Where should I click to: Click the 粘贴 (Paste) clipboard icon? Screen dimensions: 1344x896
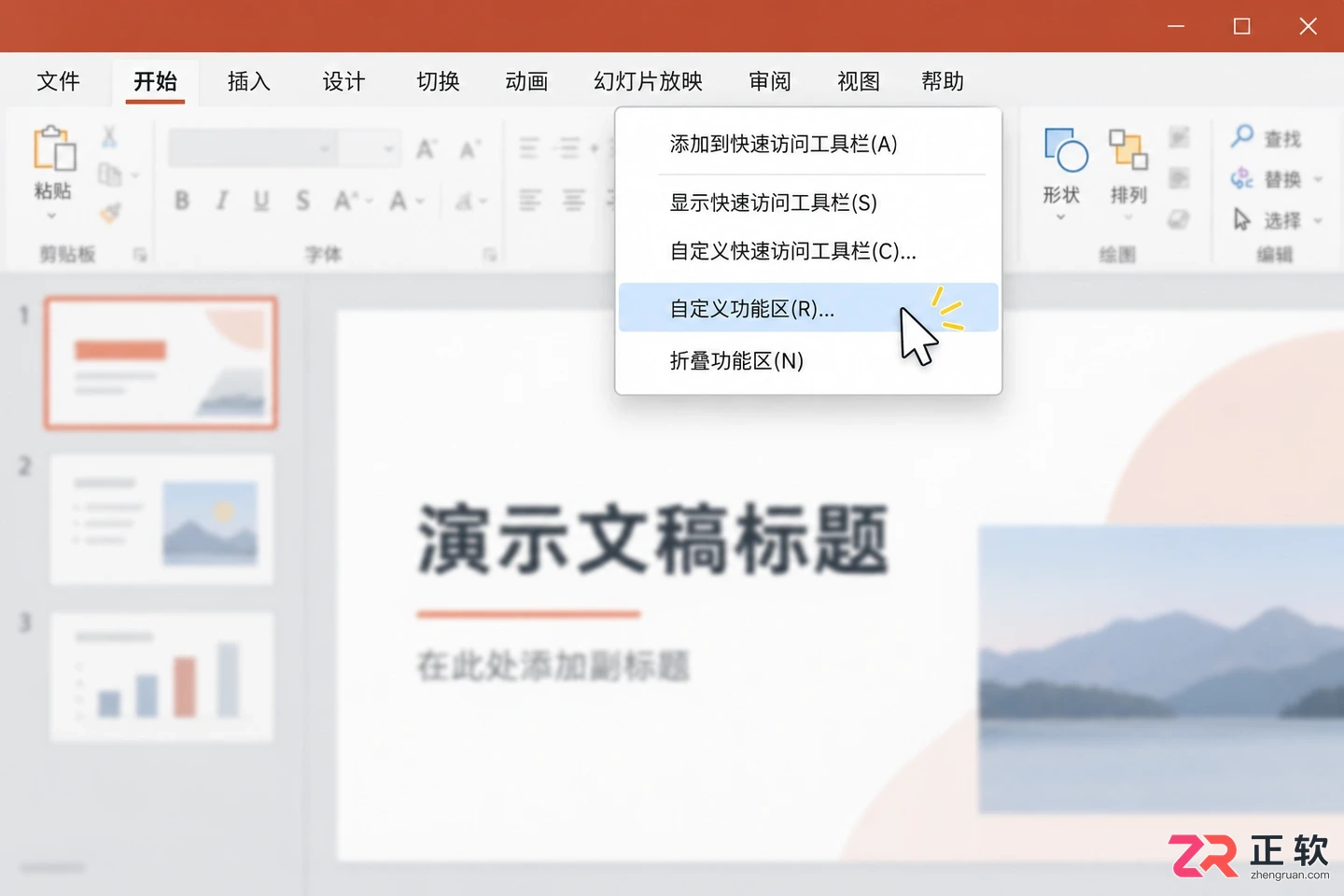tap(54, 148)
